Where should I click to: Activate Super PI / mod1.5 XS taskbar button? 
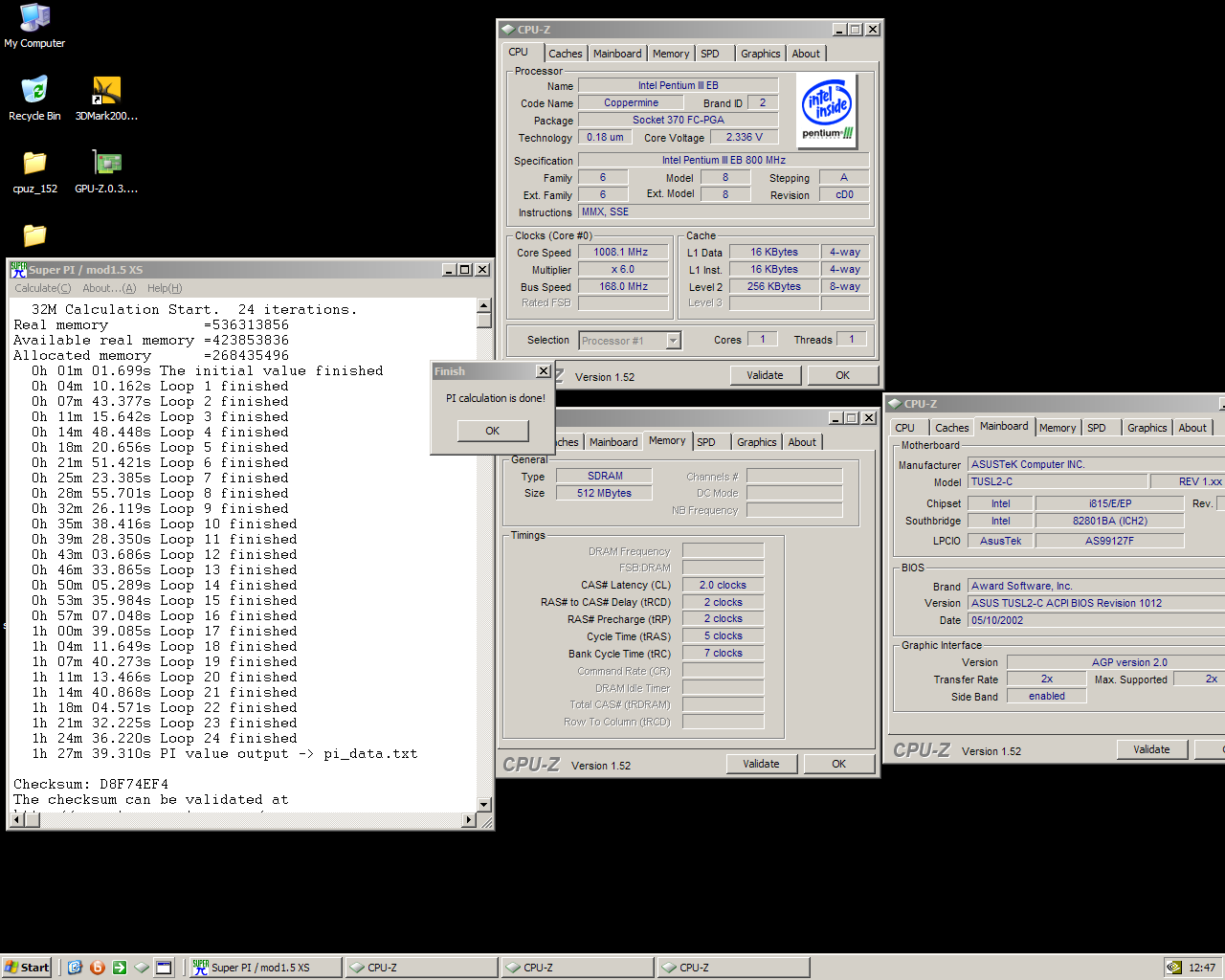[x=265, y=968]
